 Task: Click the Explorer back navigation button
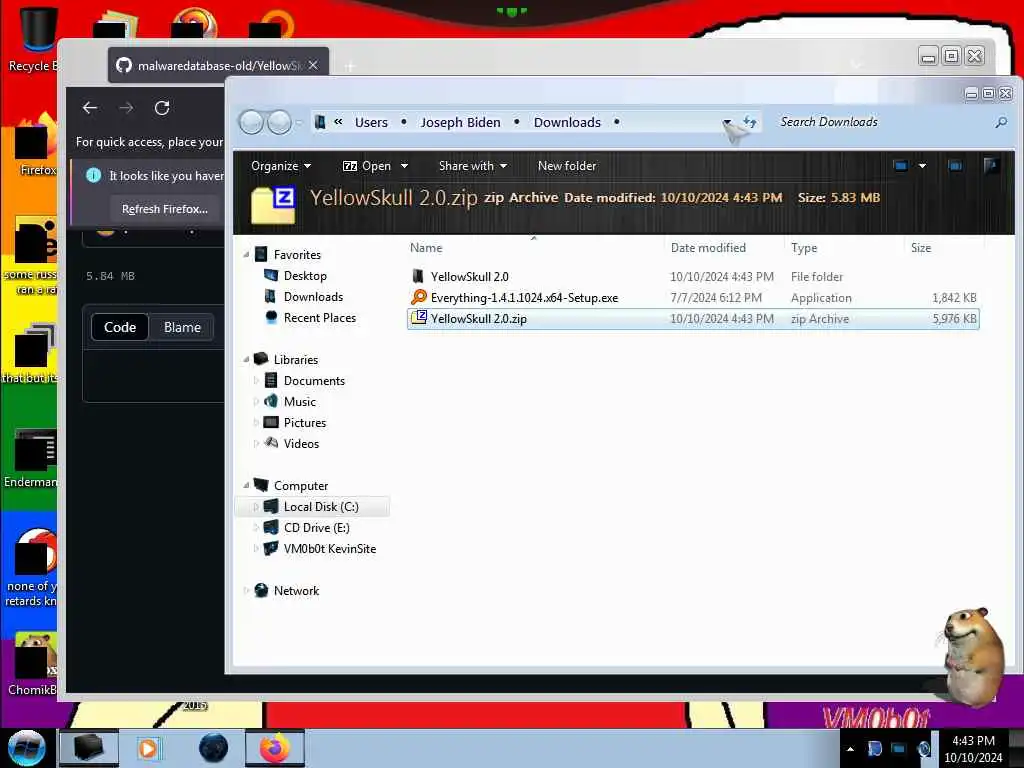[251, 122]
